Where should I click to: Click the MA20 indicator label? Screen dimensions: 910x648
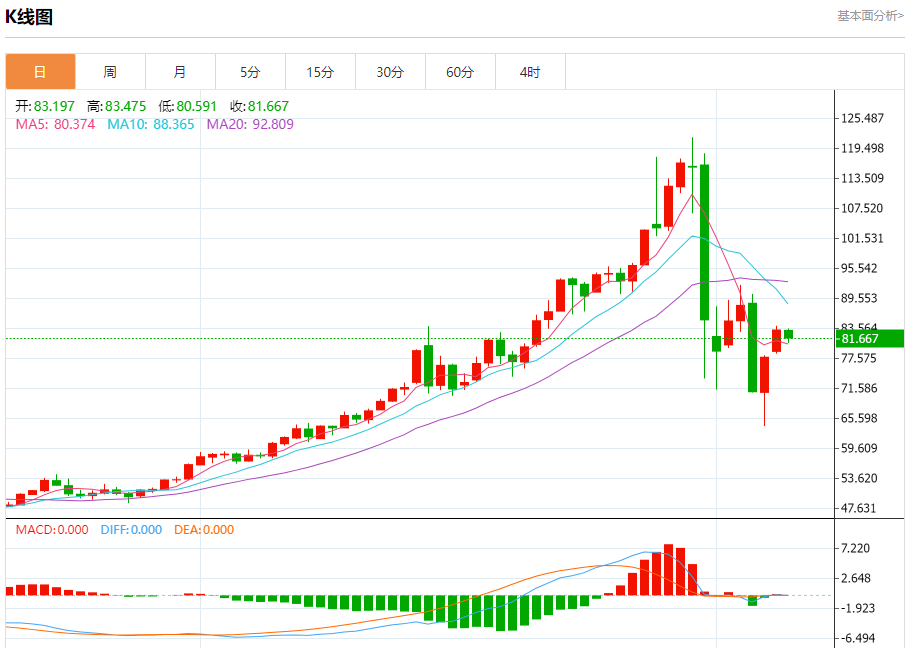pos(250,124)
